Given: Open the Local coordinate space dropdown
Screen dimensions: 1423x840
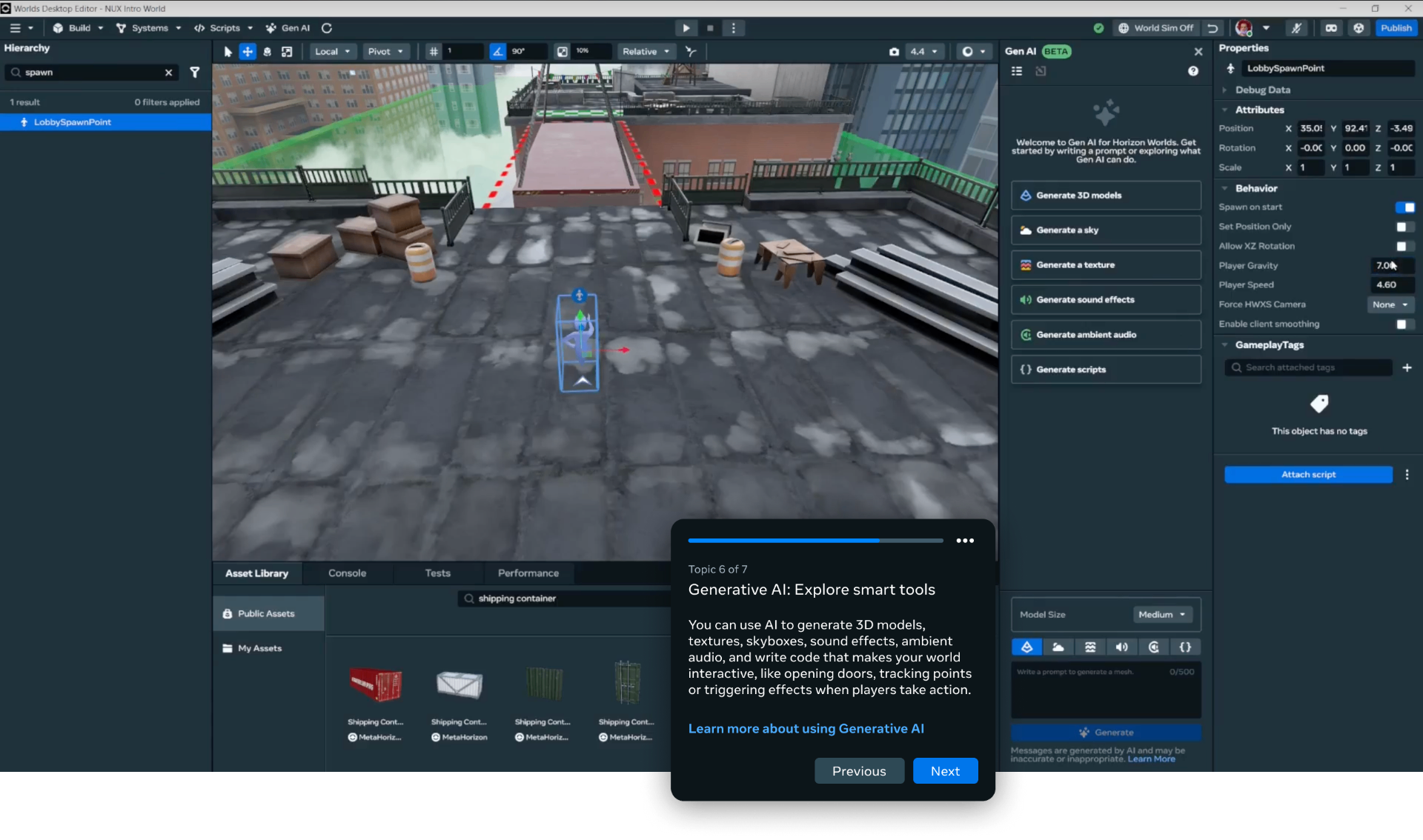Looking at the screenshot, I should (x=332, y=52).
